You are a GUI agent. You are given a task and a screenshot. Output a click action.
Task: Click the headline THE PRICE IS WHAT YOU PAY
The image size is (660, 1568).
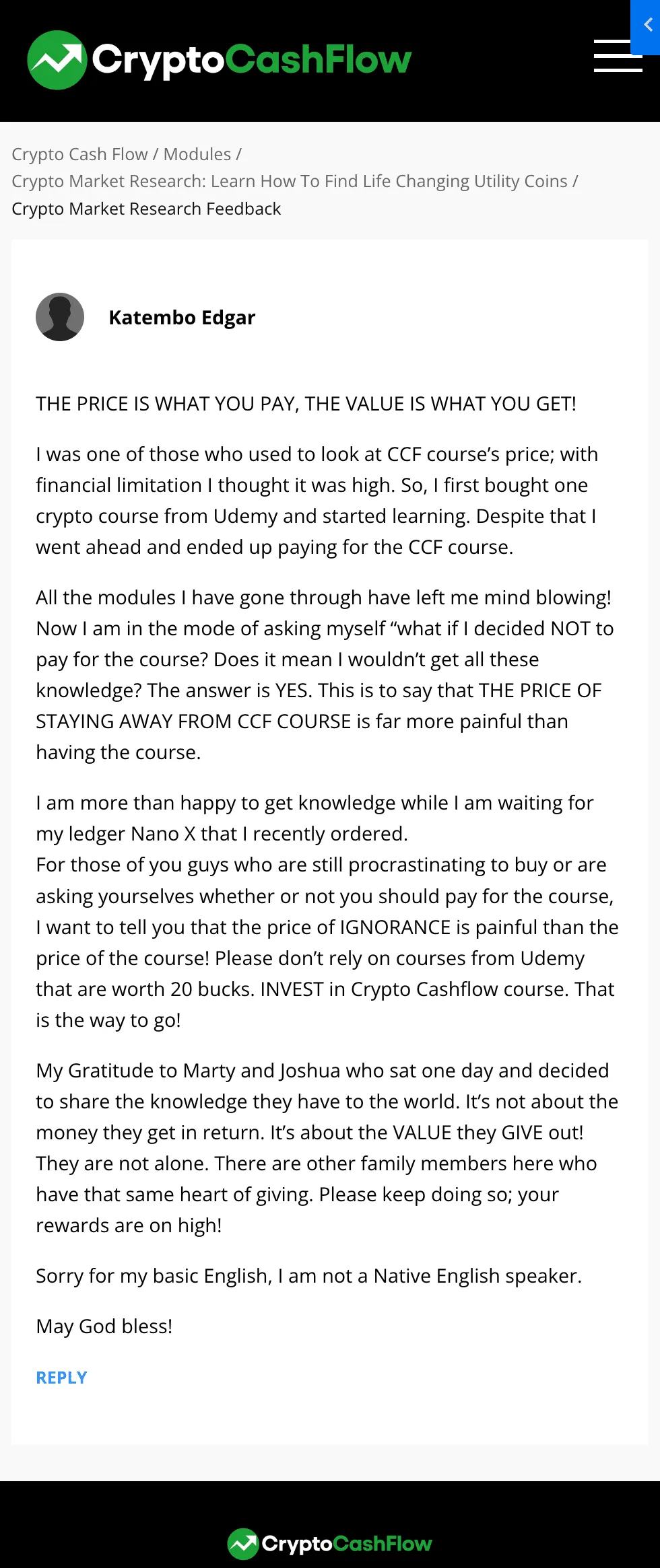(306, 404)
